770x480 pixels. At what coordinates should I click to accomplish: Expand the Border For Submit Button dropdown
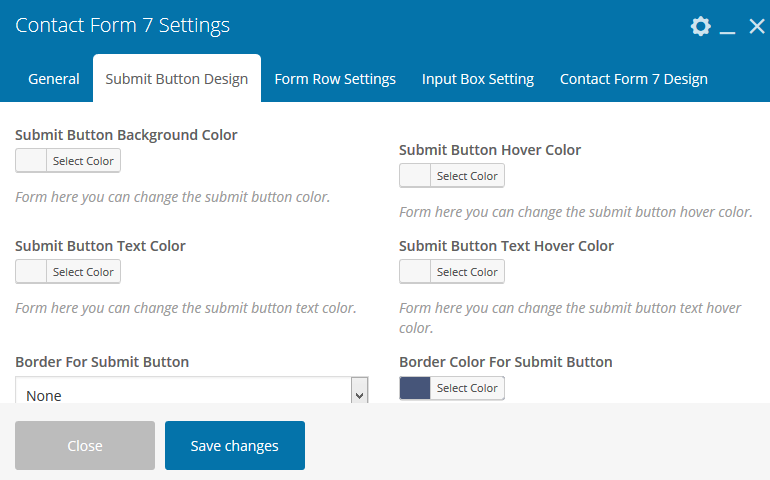192,394
